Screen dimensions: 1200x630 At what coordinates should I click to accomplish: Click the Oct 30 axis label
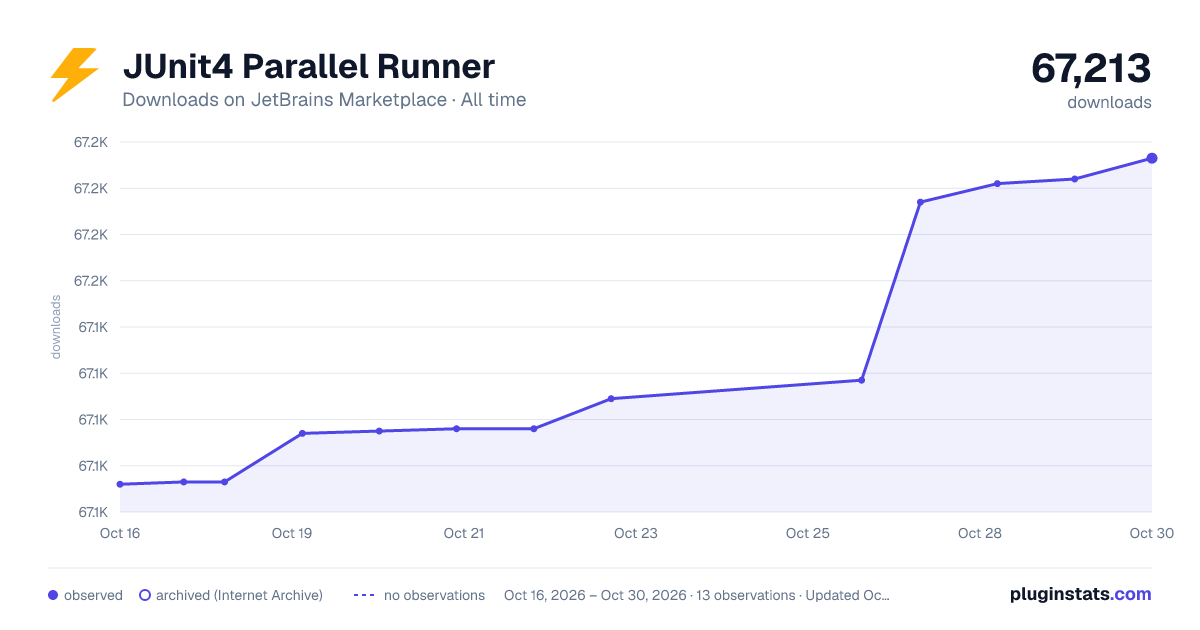pos(1151,533)
